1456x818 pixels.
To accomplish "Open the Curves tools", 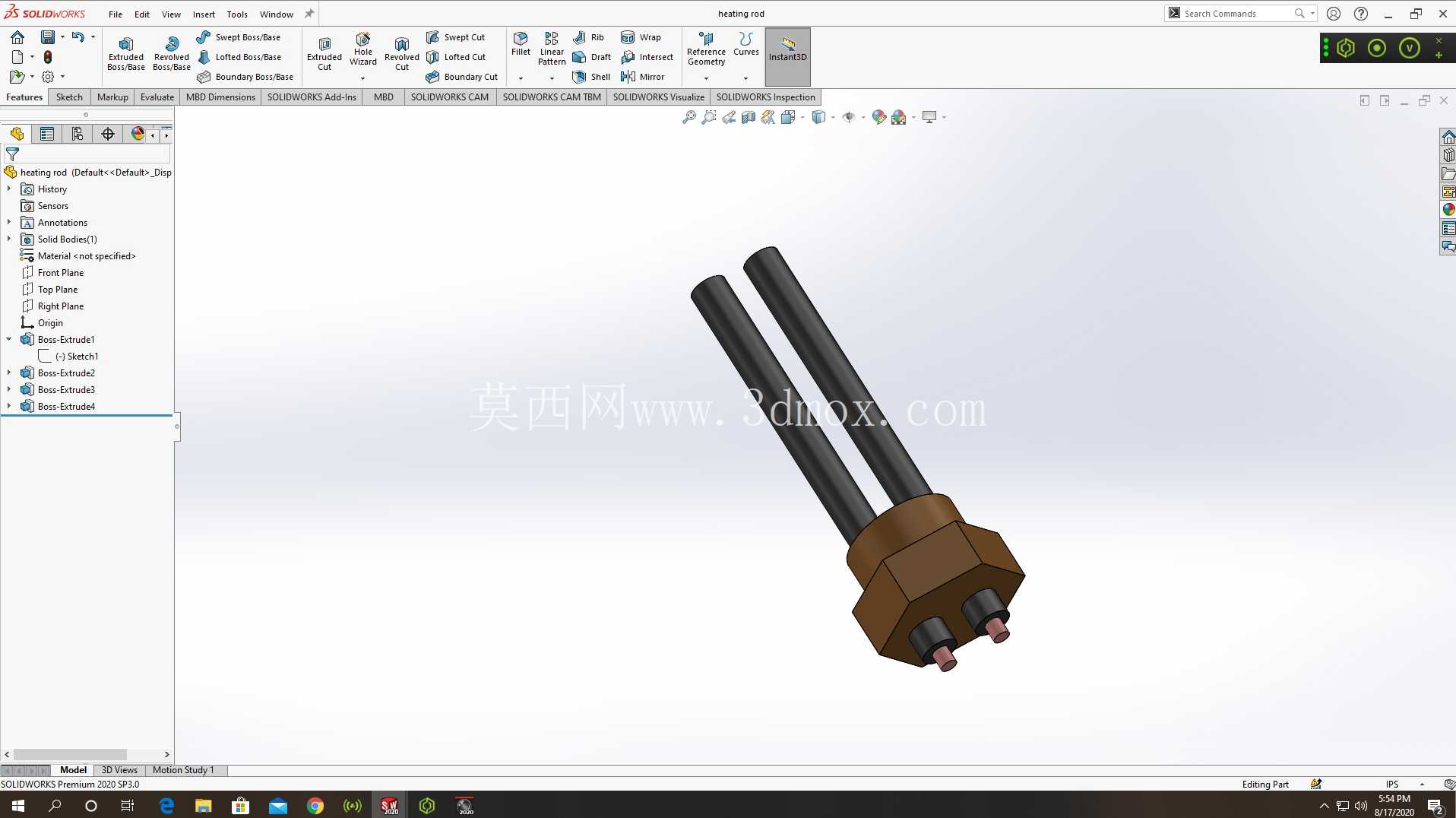I will tap(746, 43).
